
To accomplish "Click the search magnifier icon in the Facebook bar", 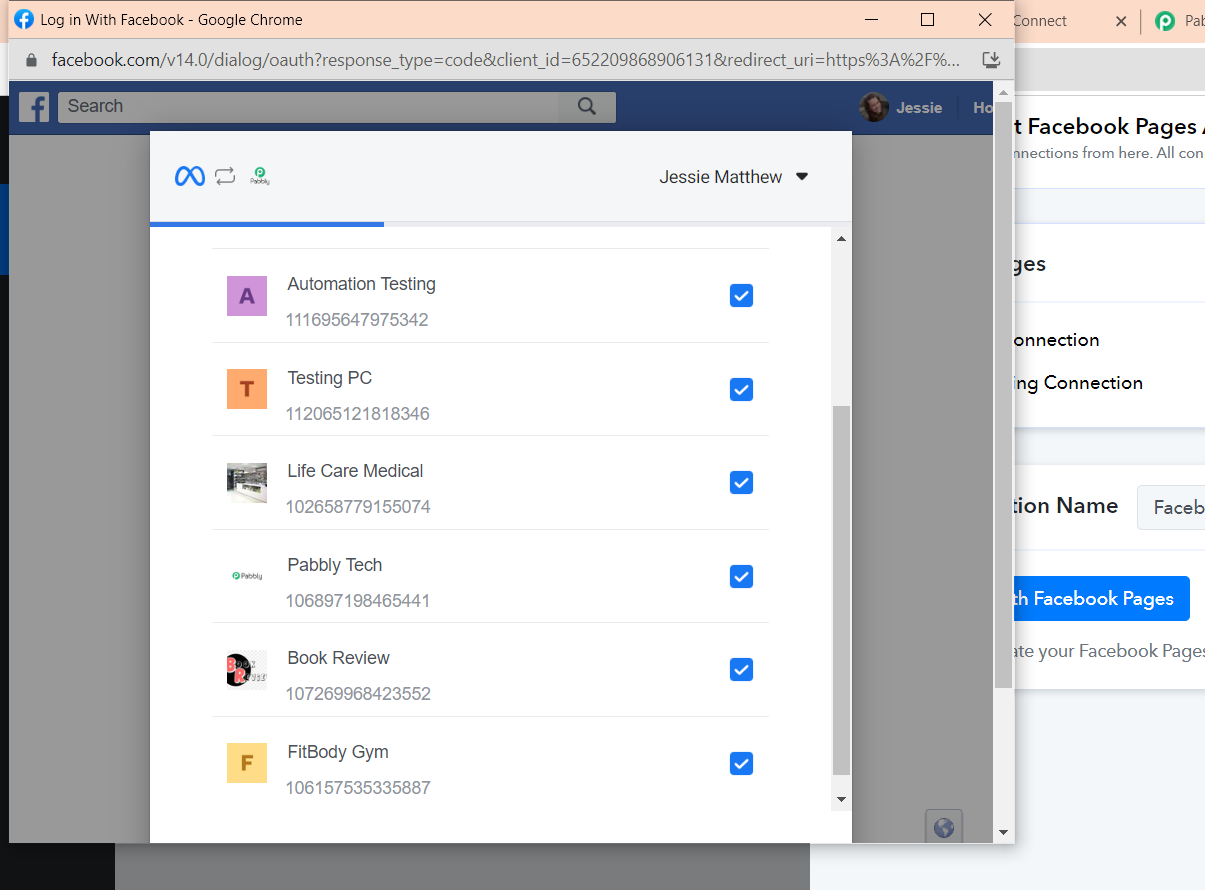I will coord(587,106).
